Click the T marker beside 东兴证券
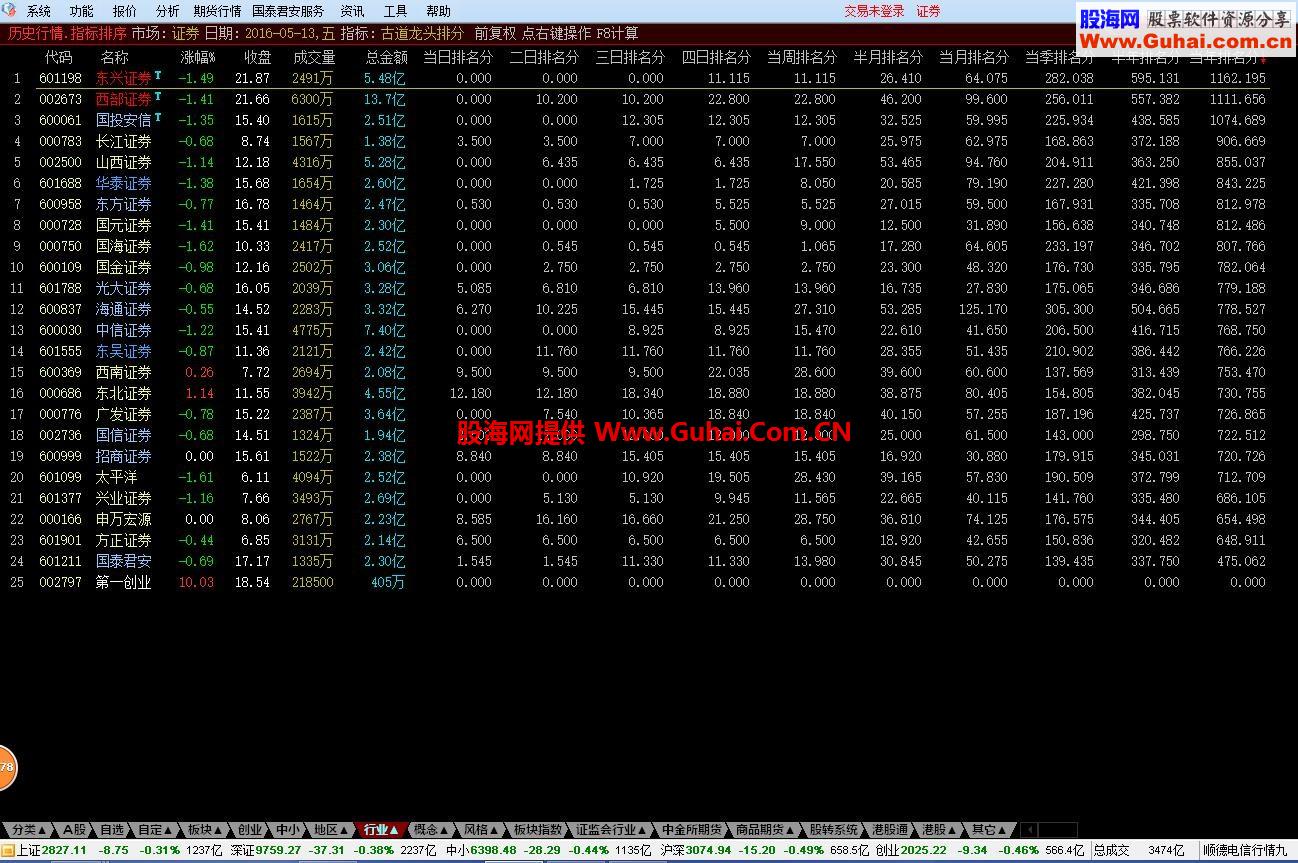 tap(158, 75)
